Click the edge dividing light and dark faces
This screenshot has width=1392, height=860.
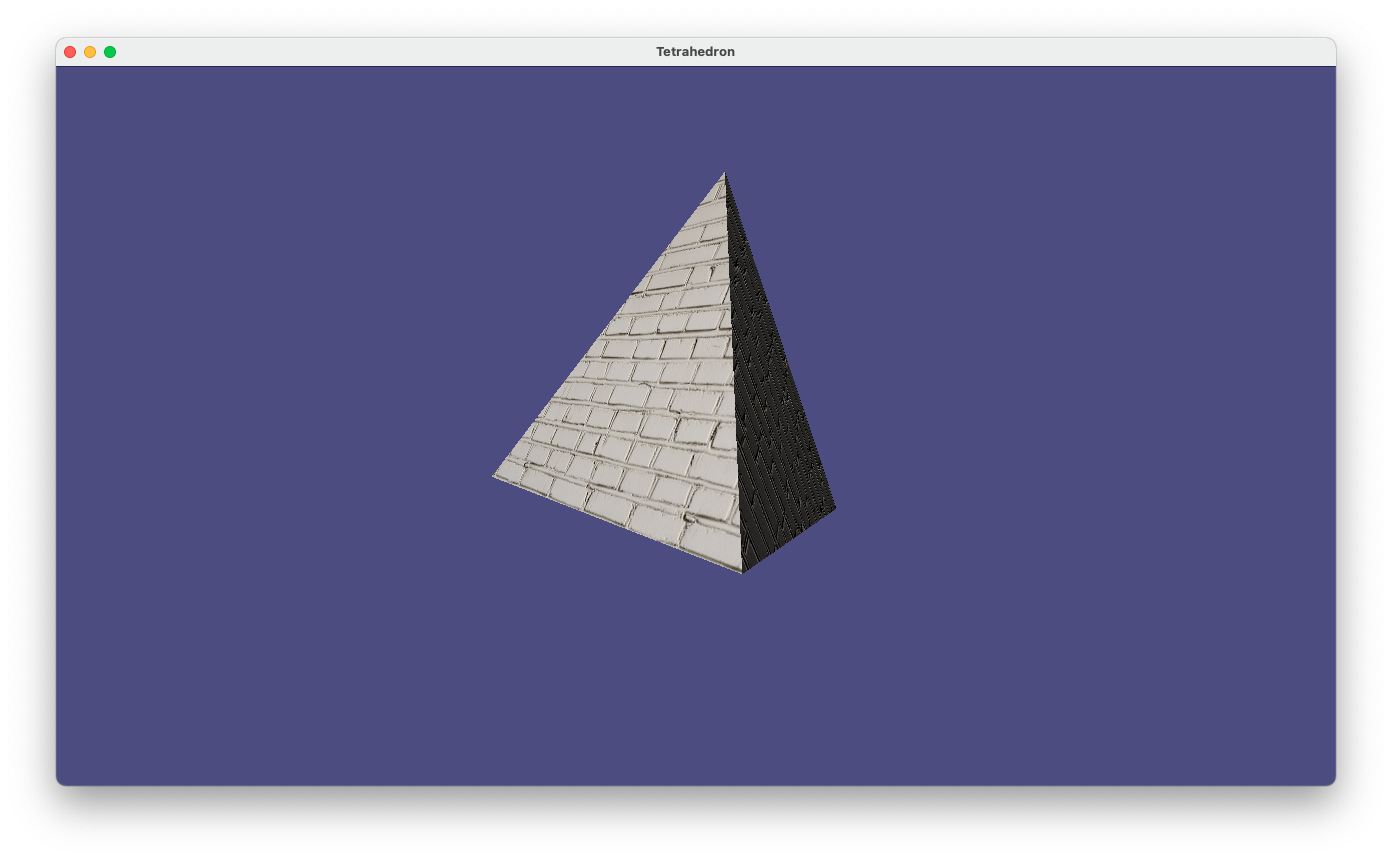click(733, 370)
